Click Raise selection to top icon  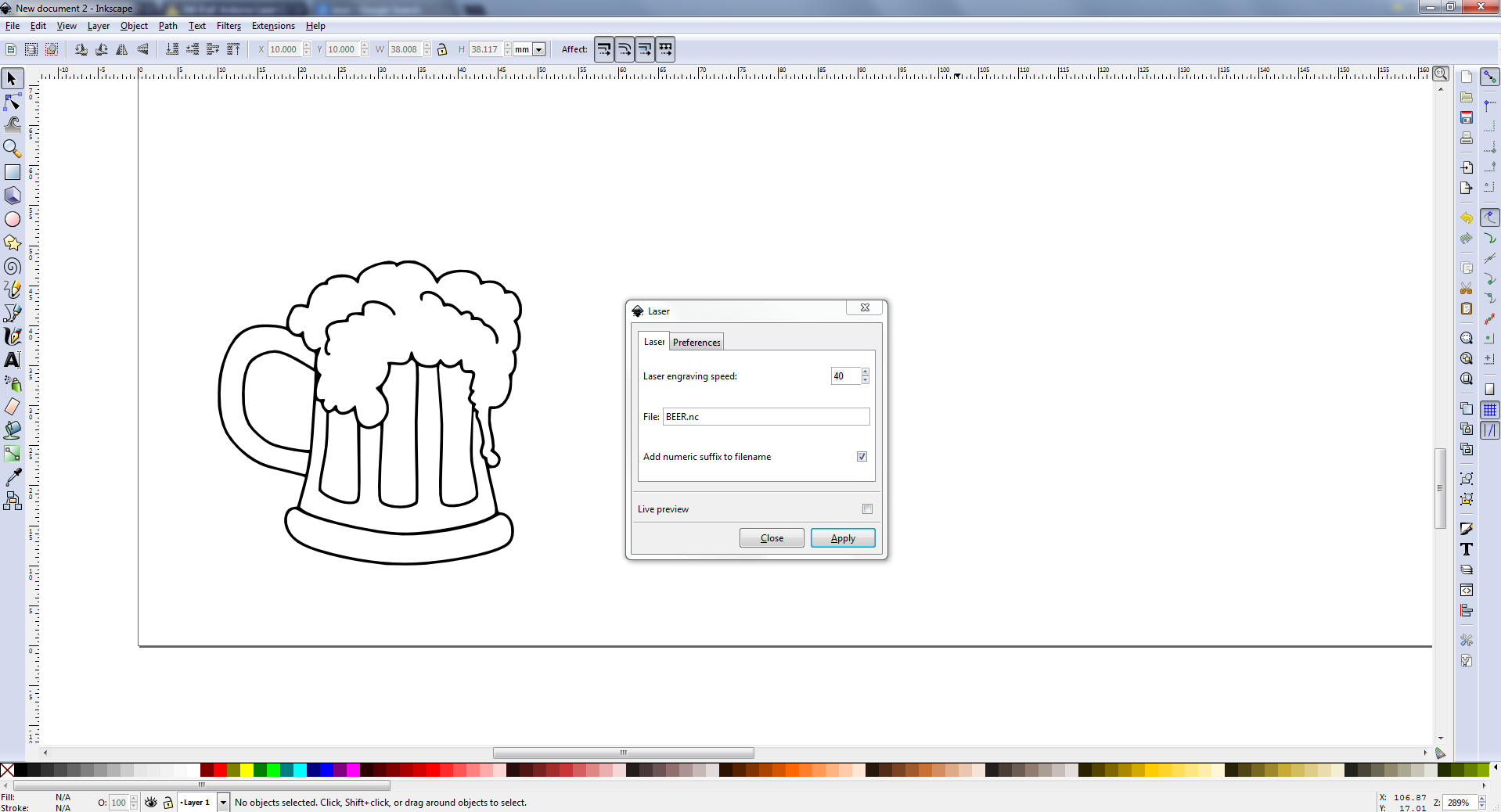coord(233,49)
